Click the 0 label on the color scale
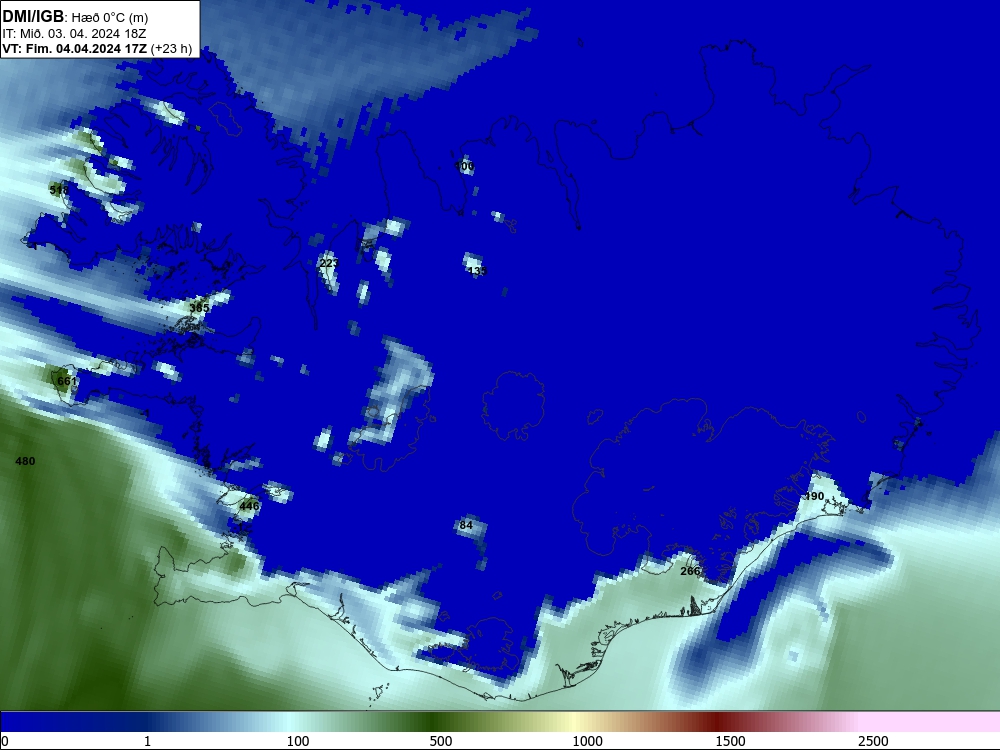The height and width of the screenshot is (750, 1000). coord(5,741)
